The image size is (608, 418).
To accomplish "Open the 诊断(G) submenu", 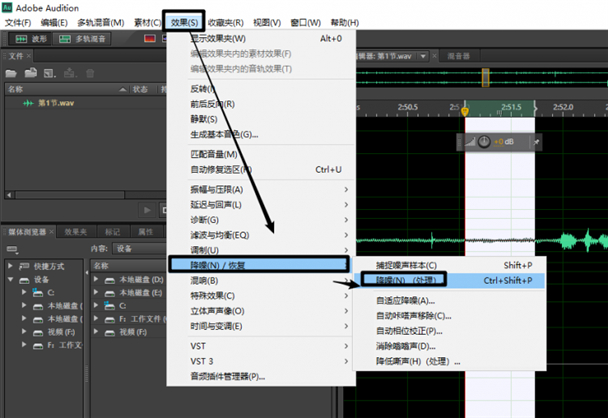I will click(x=261, y=220).
